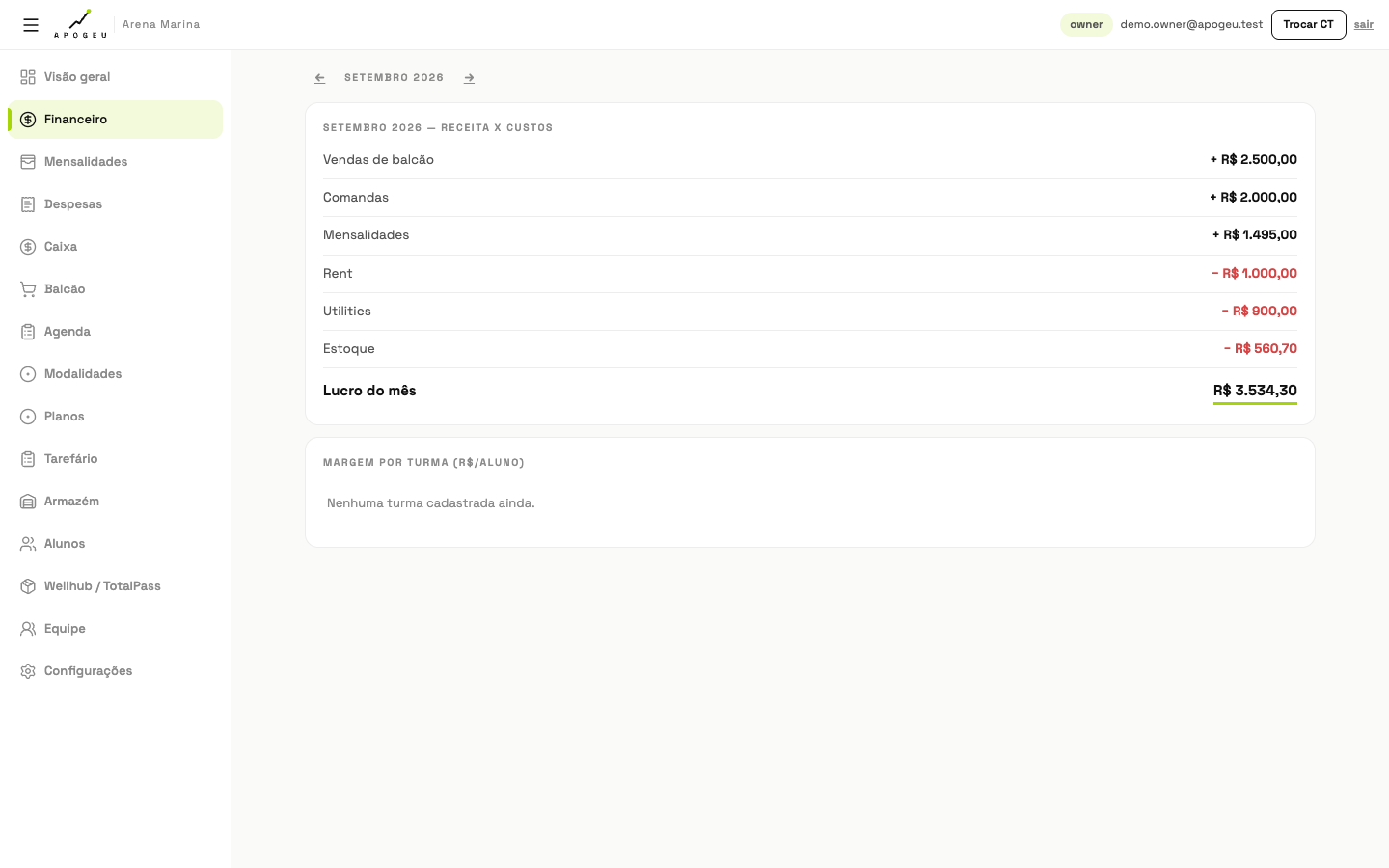1389x868 pixels.
Task: Click the Lucro do mês total R$ 3.534,30
Action: [1255, 391]
